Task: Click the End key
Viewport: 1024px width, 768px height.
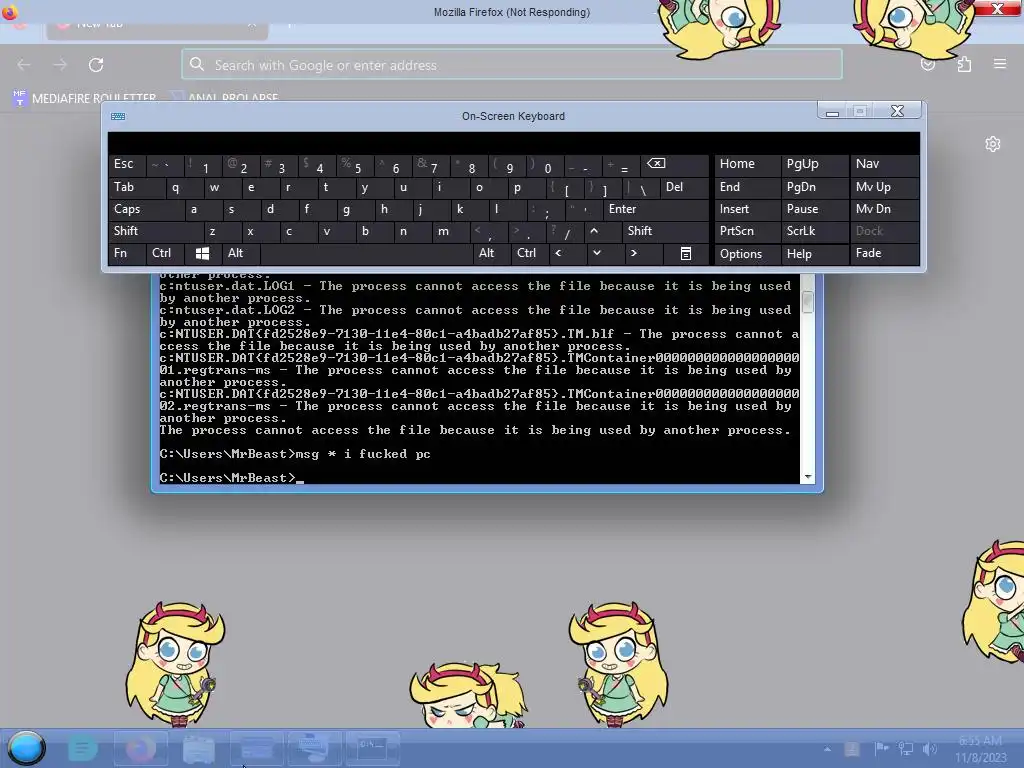Action: pos(746,187)
